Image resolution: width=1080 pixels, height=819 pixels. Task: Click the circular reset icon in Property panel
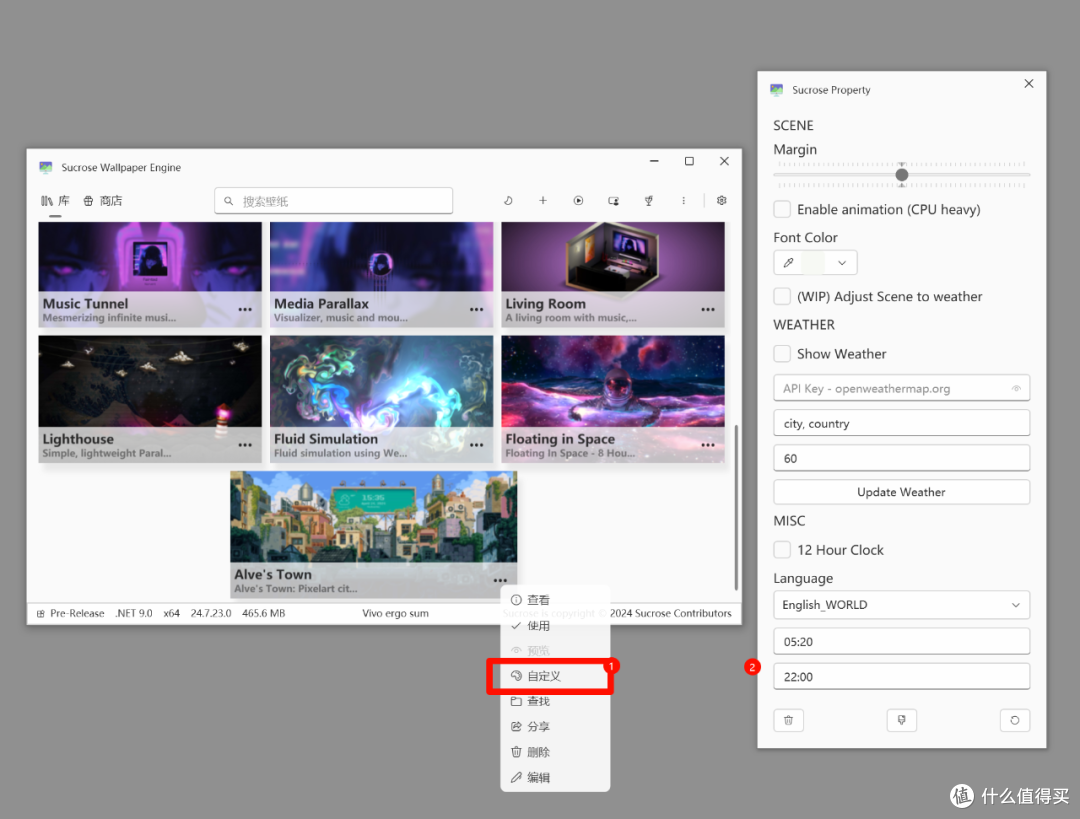click(x=1015, y=720)
